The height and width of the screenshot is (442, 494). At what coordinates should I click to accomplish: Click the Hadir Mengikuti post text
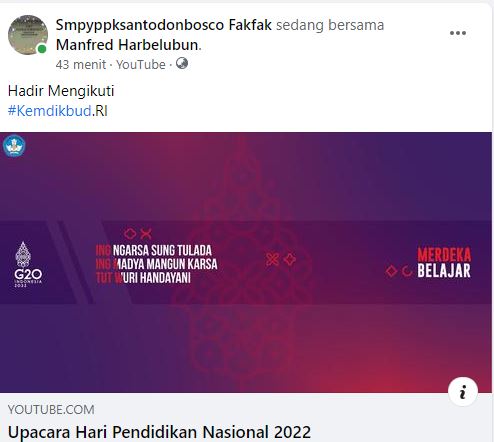click(61, 91)
